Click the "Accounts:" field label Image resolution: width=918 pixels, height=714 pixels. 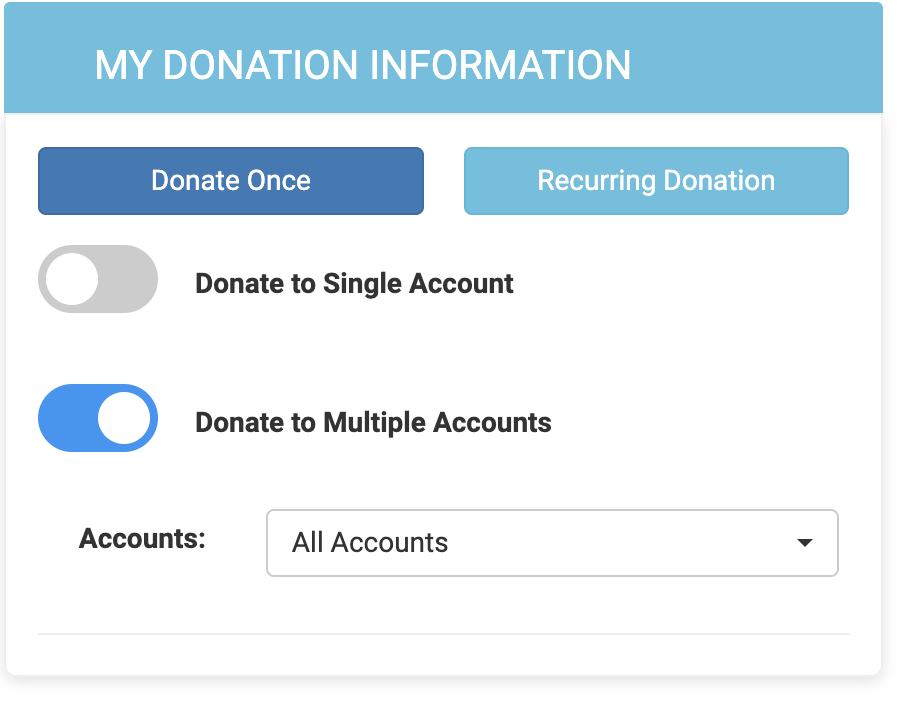coord(142,538)
